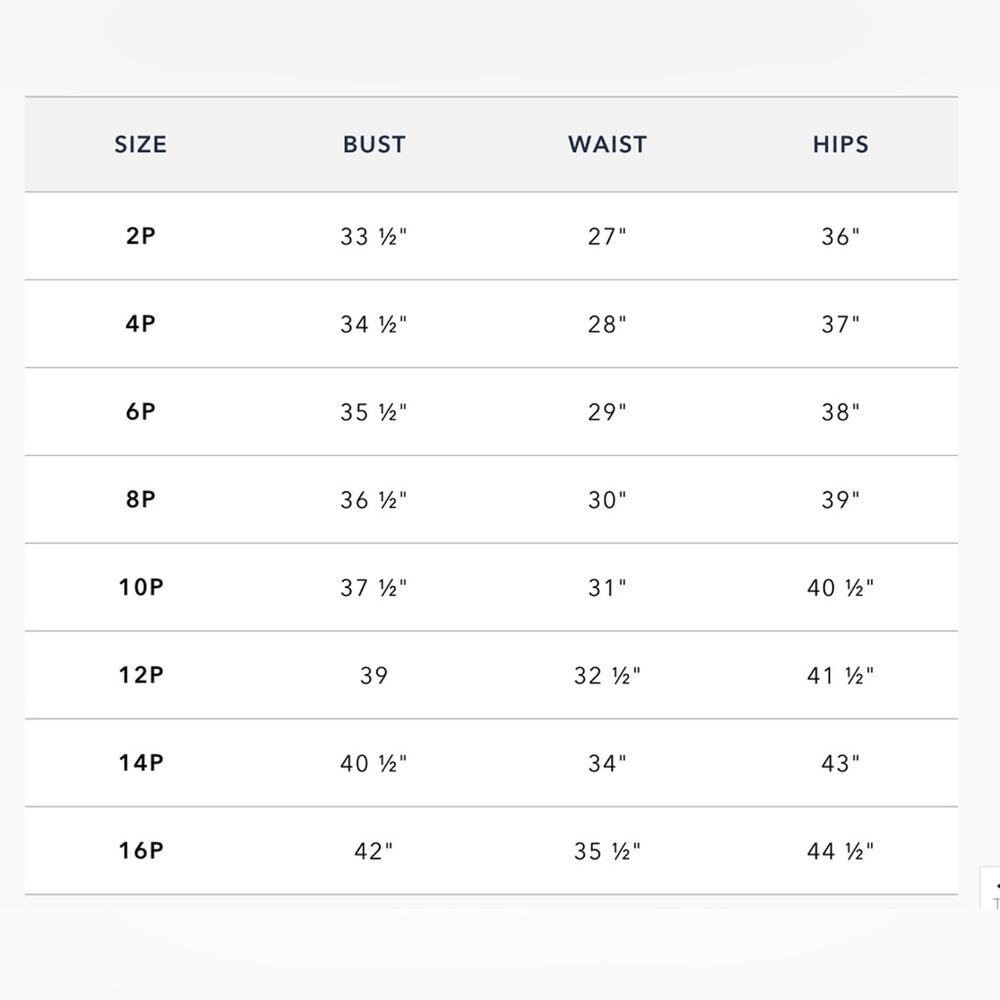Viewport: 1000px width, 1000px height.
Task: Click the SIZE column header
Action: click(140, 145)
